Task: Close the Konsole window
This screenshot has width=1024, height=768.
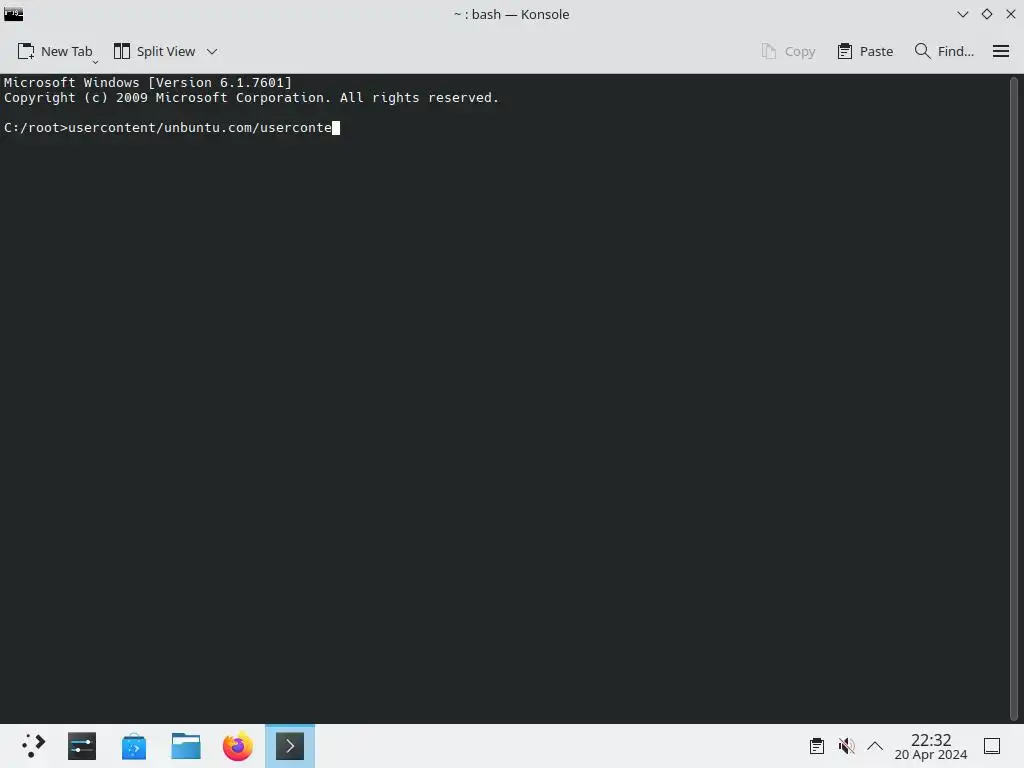Action: coord(1010,14)
